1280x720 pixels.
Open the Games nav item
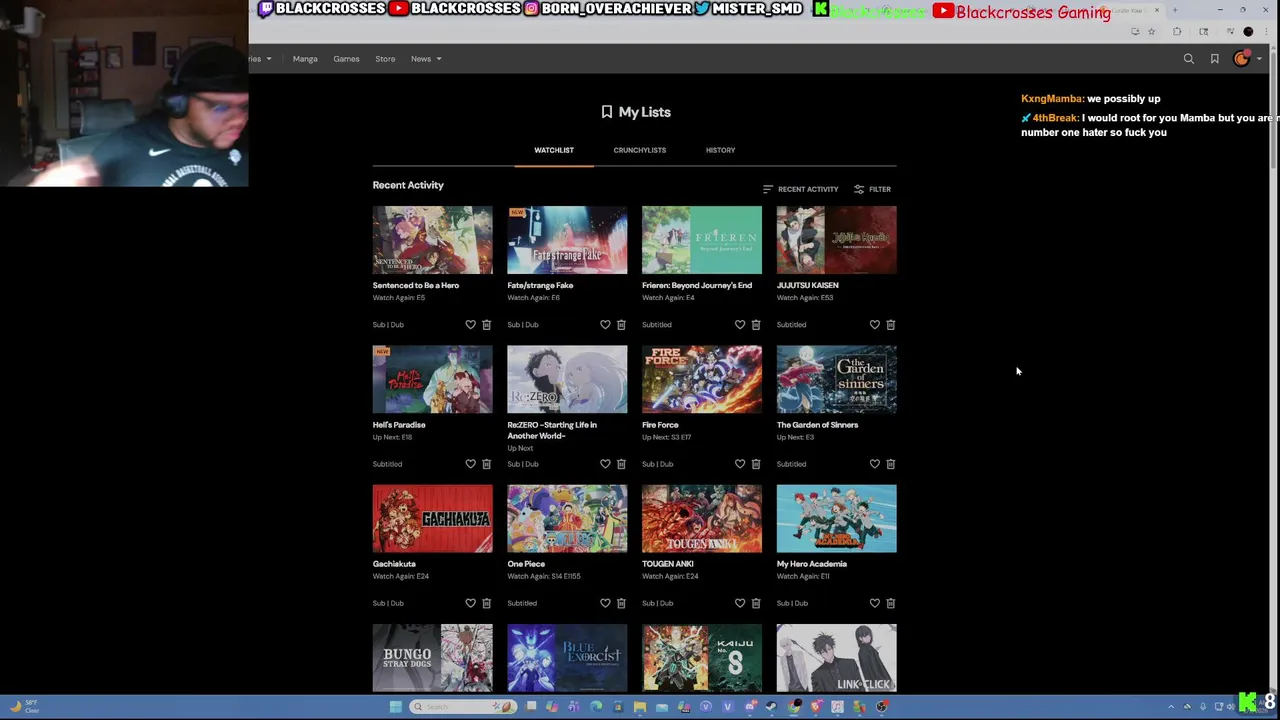(346, 59)
